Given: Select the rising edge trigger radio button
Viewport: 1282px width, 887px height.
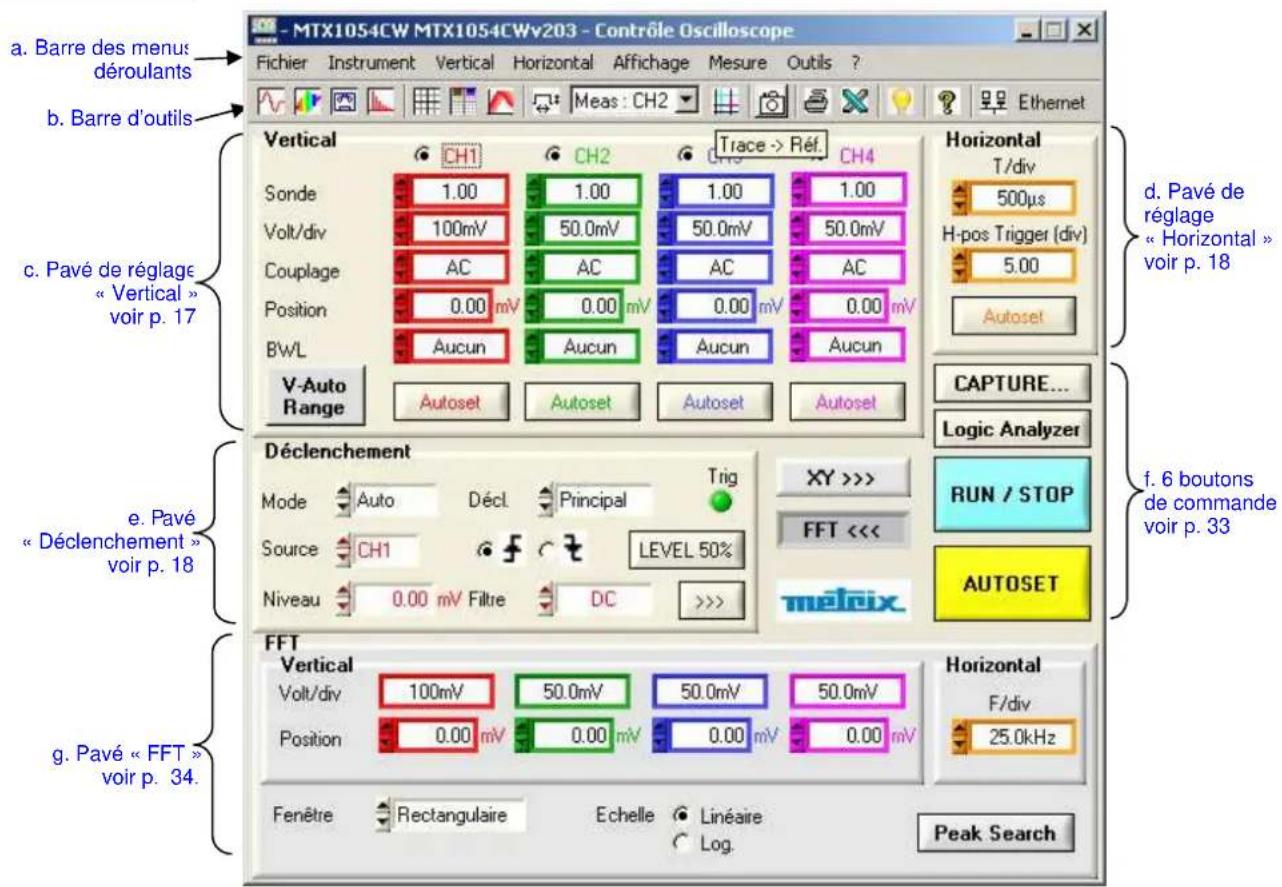Looking at the screenshot, I should pos(486,548).
